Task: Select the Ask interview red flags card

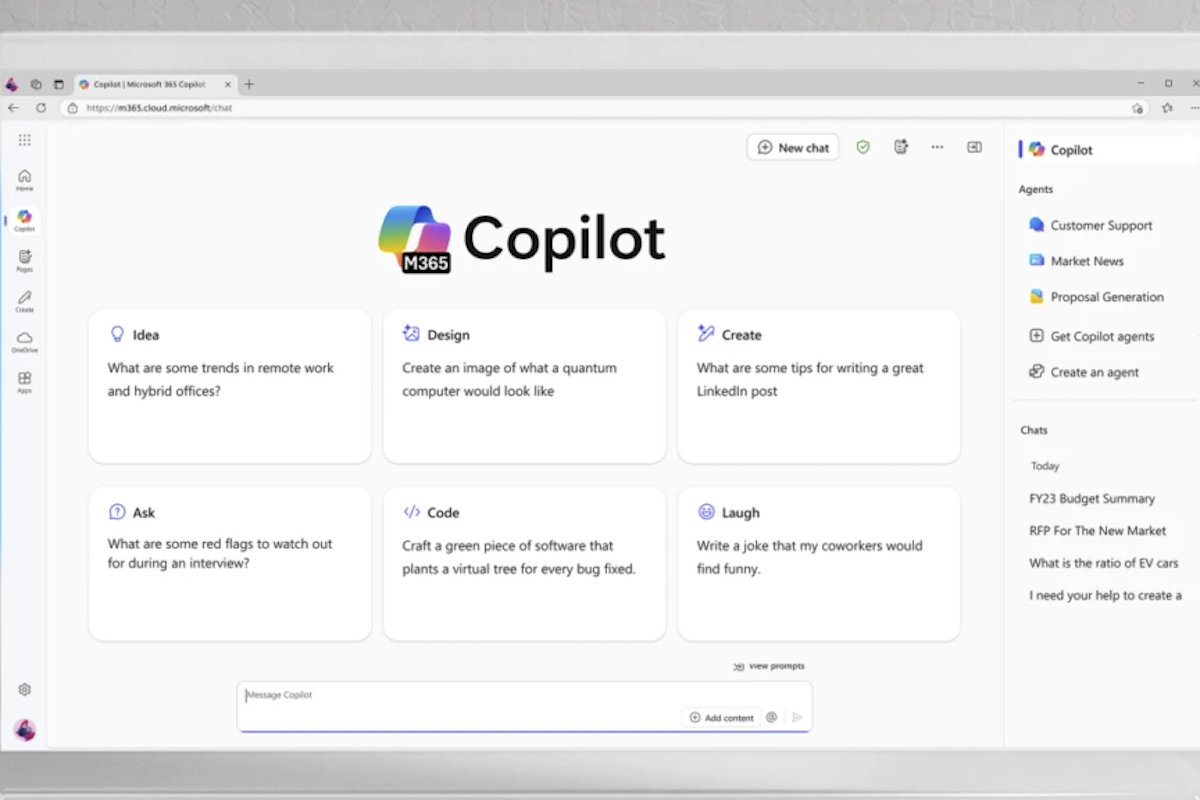Action: [230, 564]
